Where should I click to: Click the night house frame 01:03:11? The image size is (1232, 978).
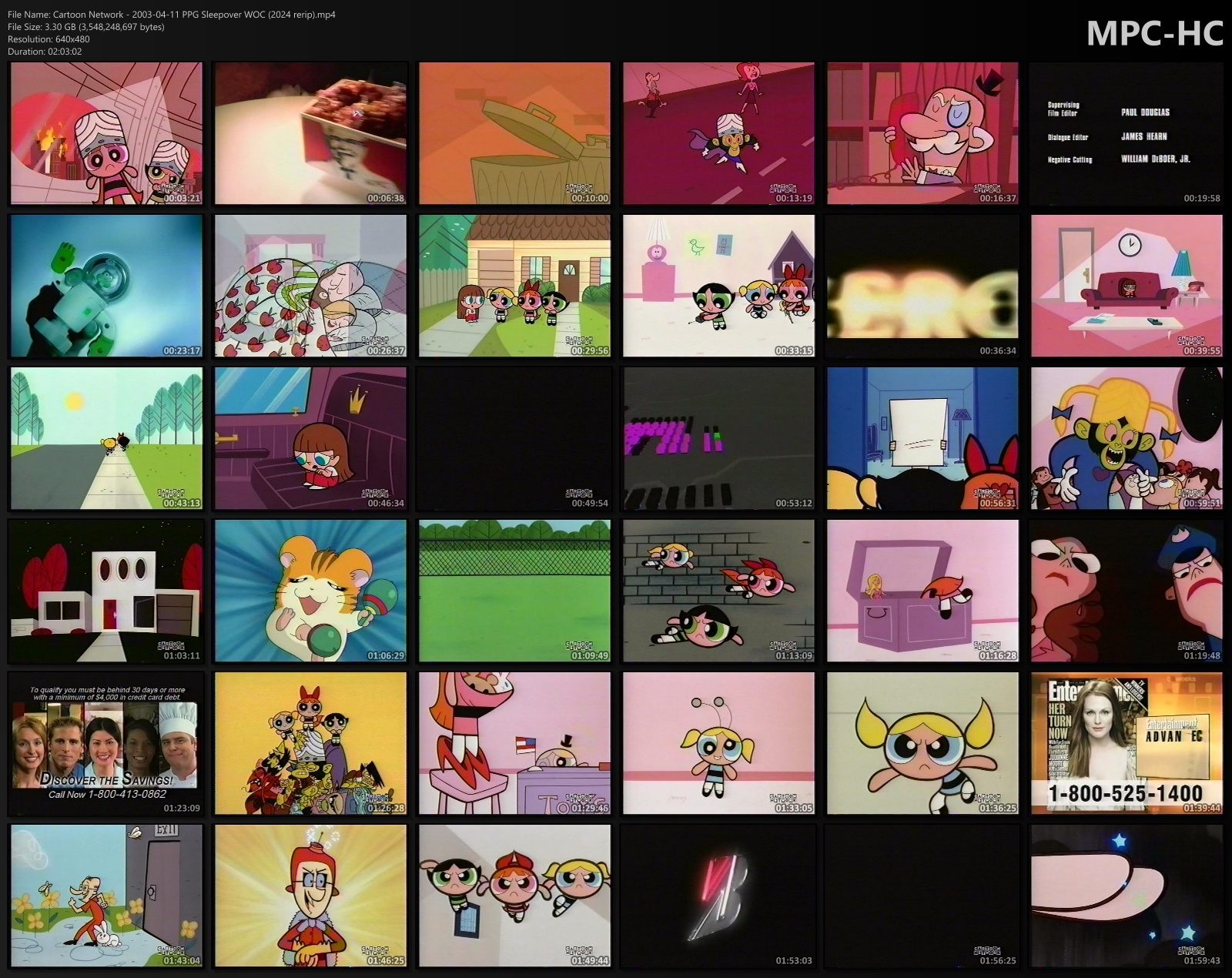(x=106, y=591)
